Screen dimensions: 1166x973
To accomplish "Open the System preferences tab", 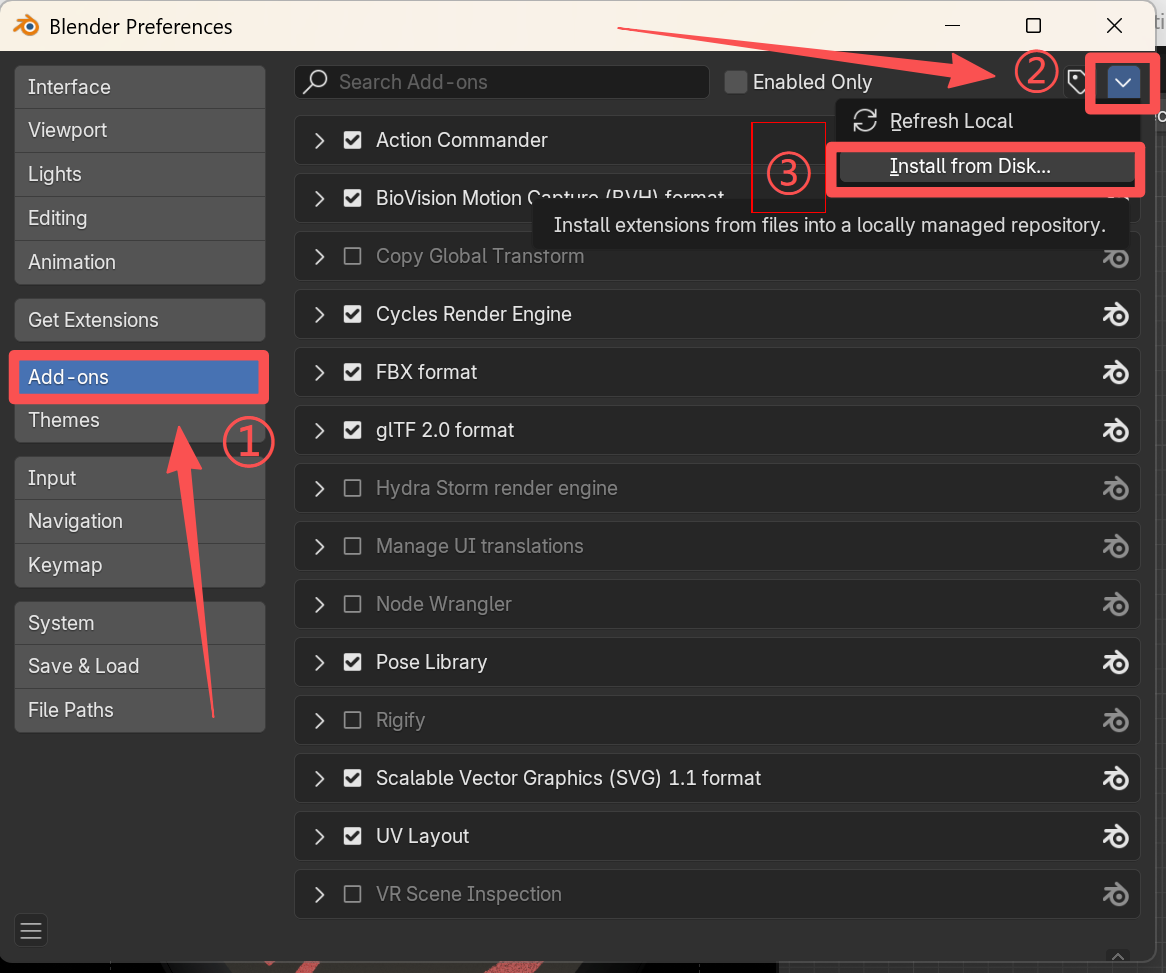I will (140, 623).
